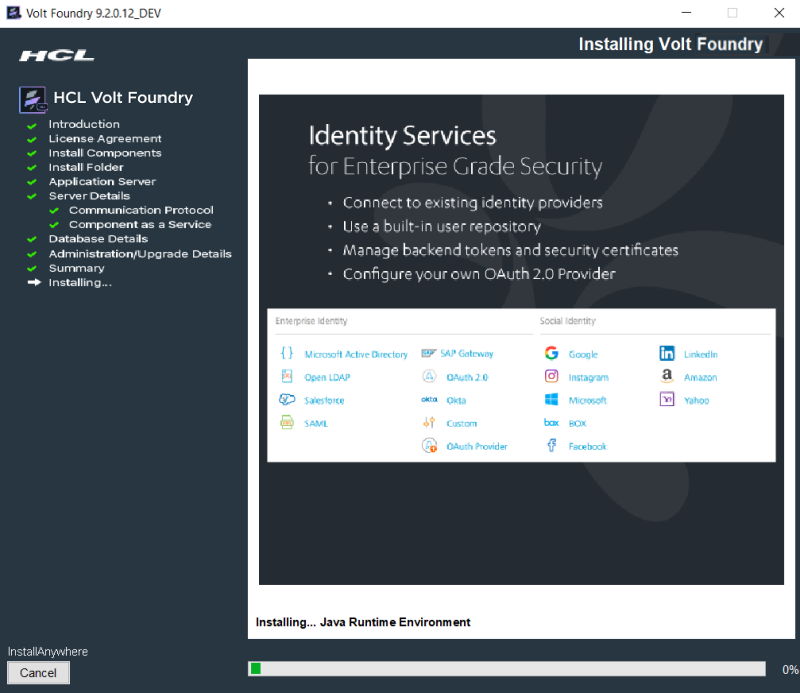Select the Communication Protocol sub-step
The width and height of the screenshot is (800, 693).
coord(140,210)
